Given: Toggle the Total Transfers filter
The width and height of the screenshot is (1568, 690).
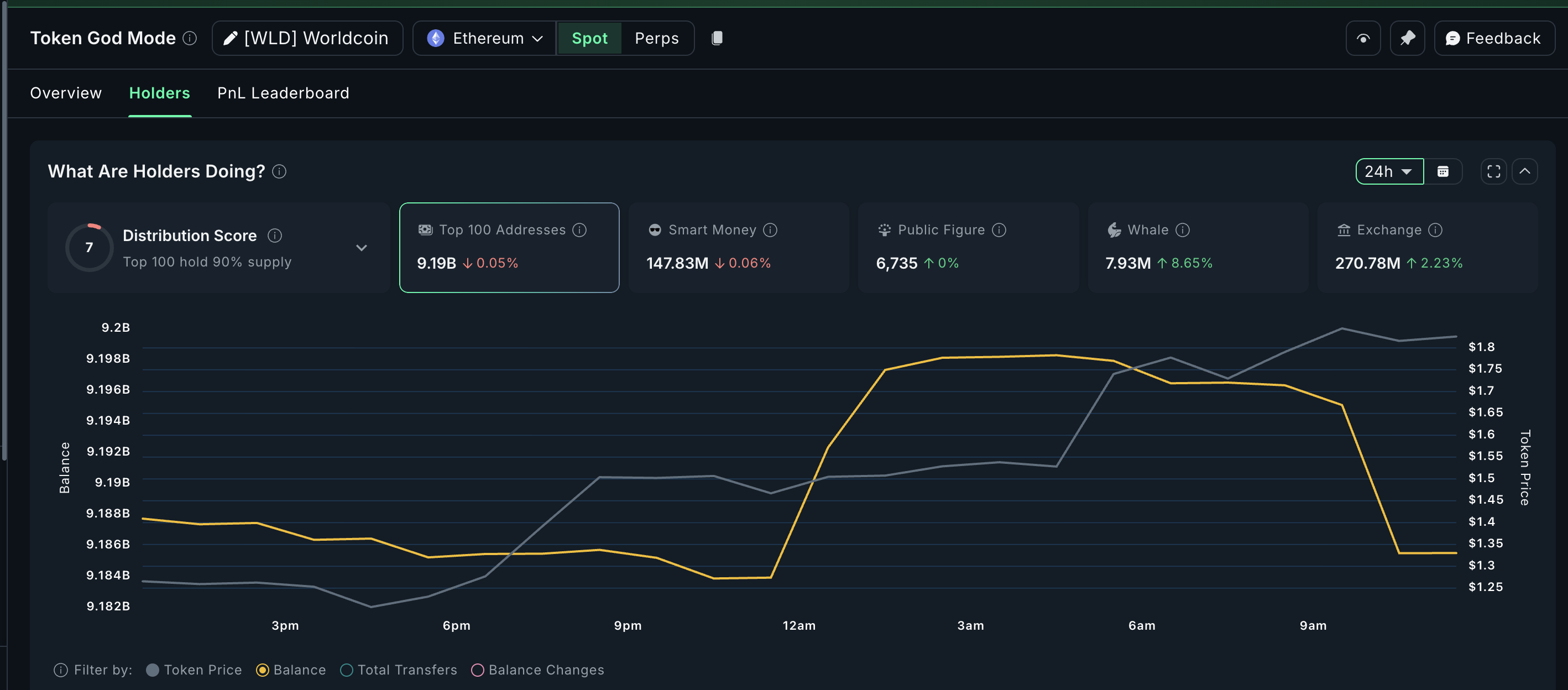Looking at the screenshot, I should coord(399,670).
